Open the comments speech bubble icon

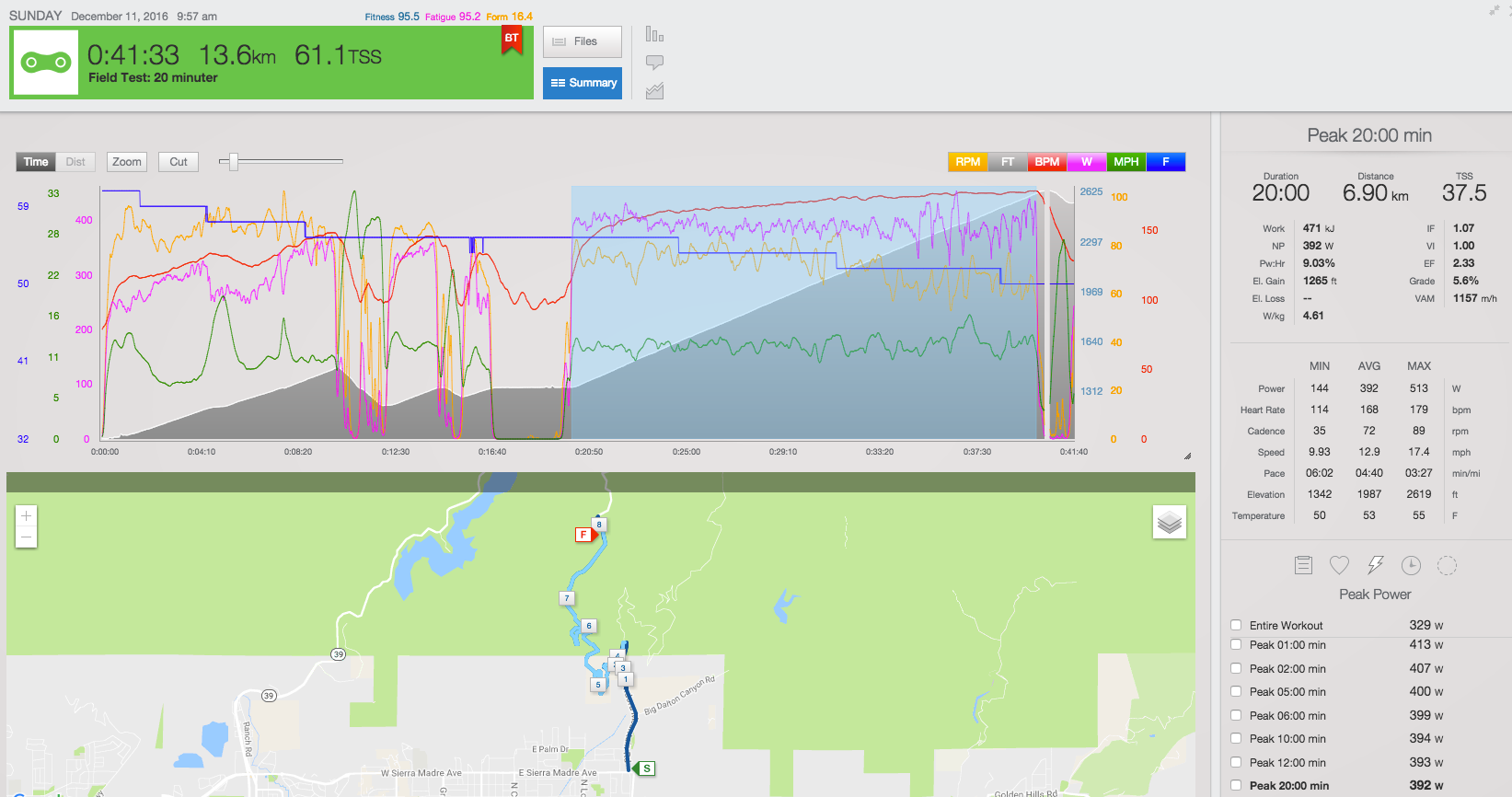[x=654, y=63]
